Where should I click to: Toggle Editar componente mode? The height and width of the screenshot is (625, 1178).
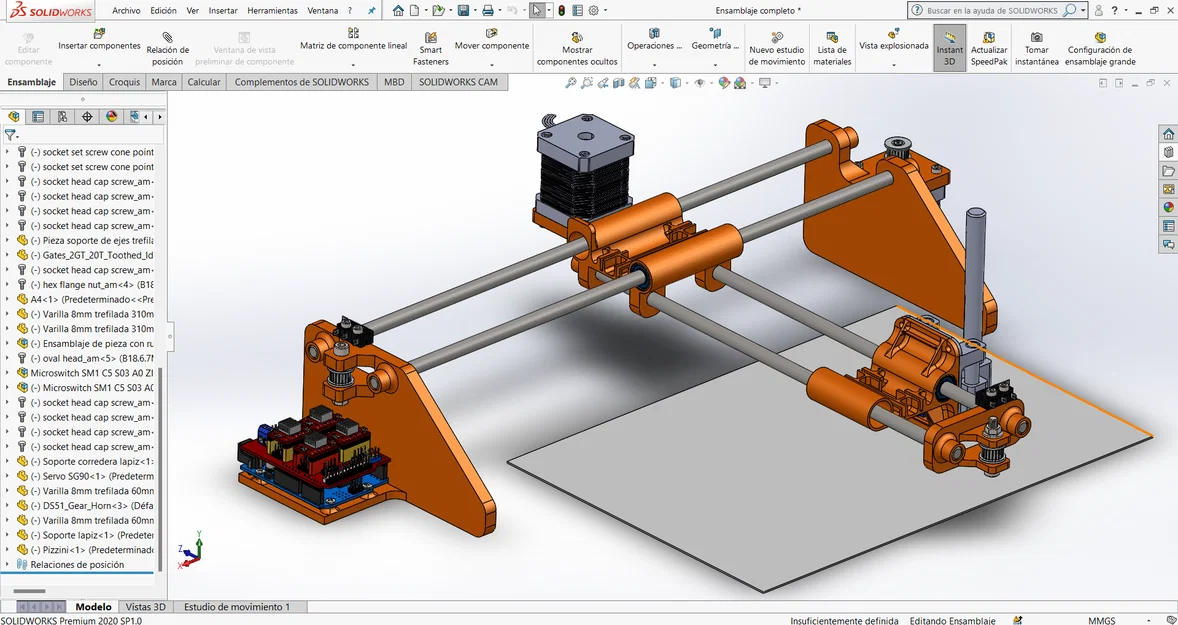point(28,47)
